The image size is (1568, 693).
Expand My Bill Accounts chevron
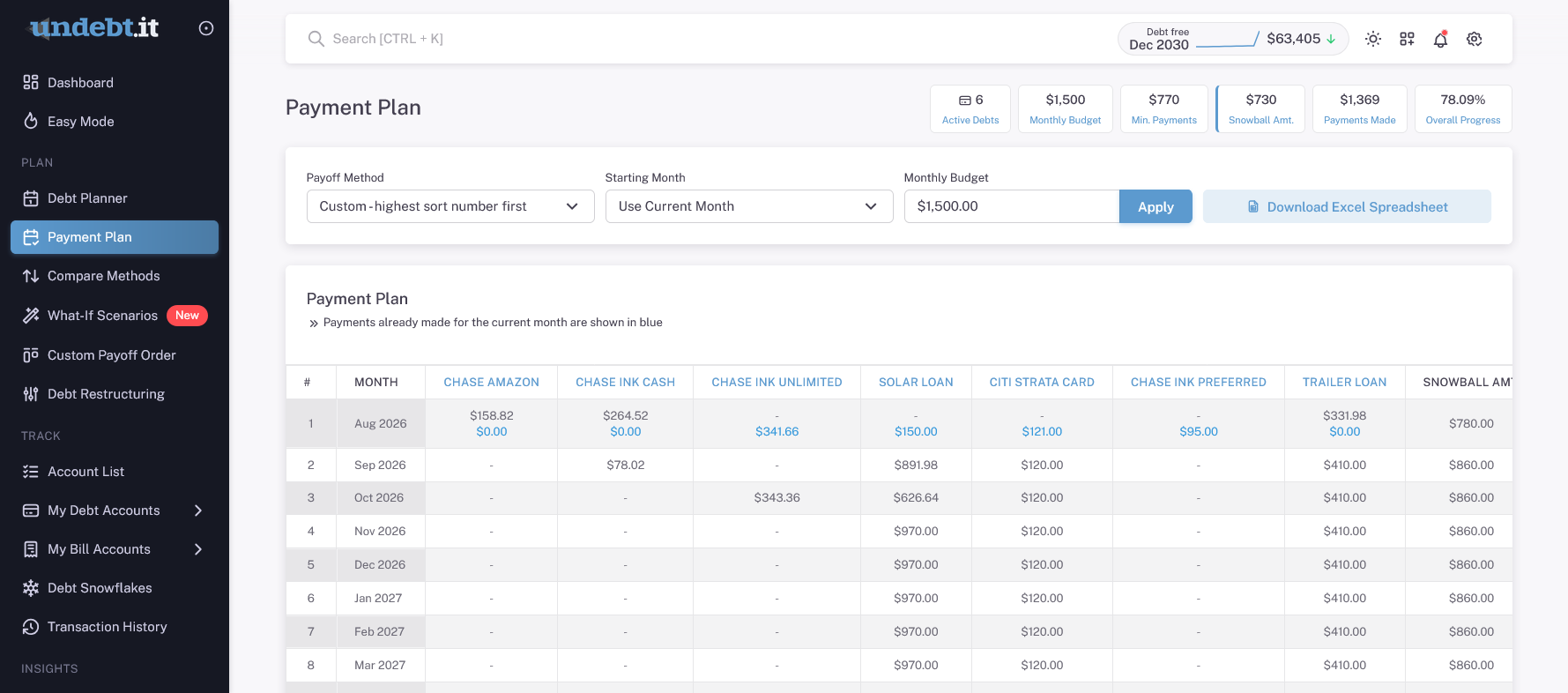(198, 549)
